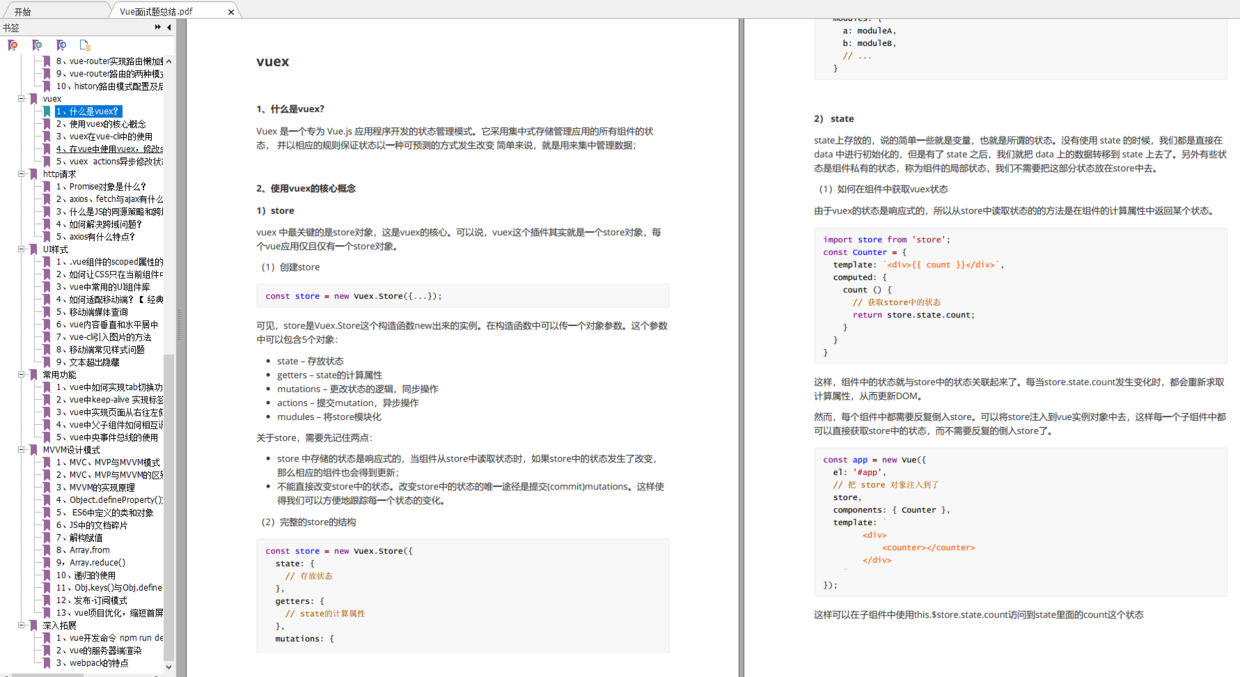The height and width of the screenshot is (677, 1240).
Task: Collapse the UI样式 bookmark group
Action: pos(21,249)
